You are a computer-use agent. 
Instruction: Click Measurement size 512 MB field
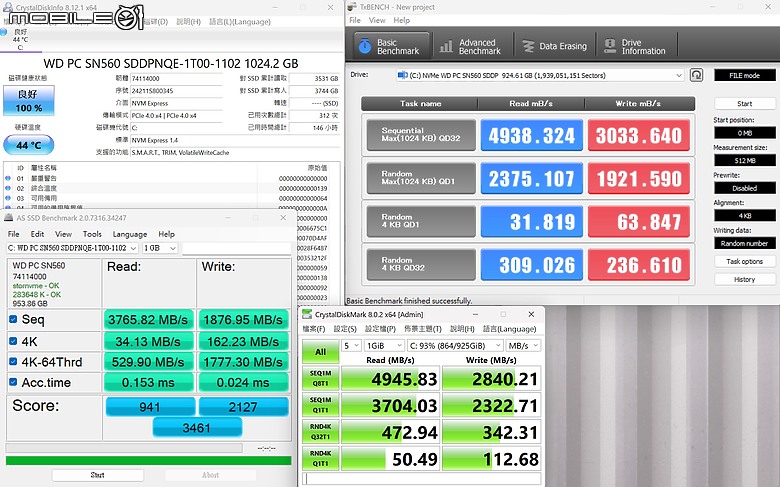(x=744, y=160)
